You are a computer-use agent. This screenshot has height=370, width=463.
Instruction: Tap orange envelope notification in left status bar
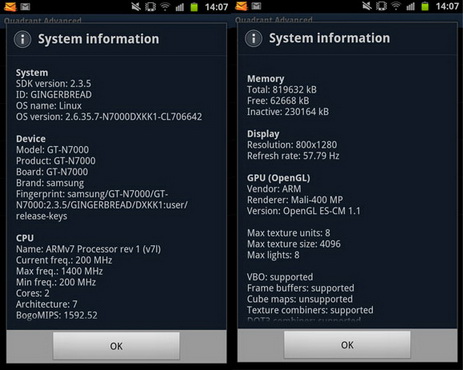coord(10,6)
